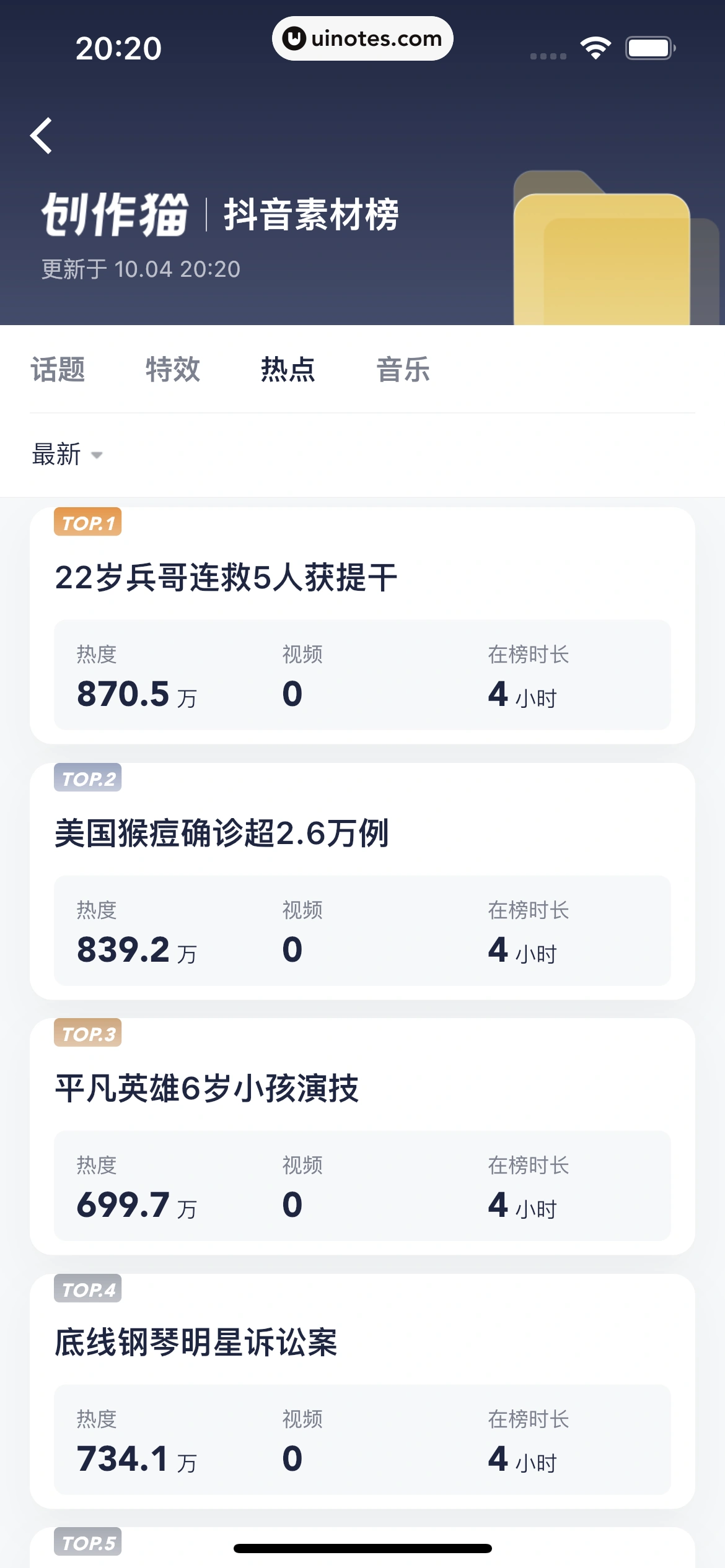This screenshot has width=725, height=1568.
Task: Tap the 创作猫 logo
Action: pyautogui.click(x=115, y=215)
